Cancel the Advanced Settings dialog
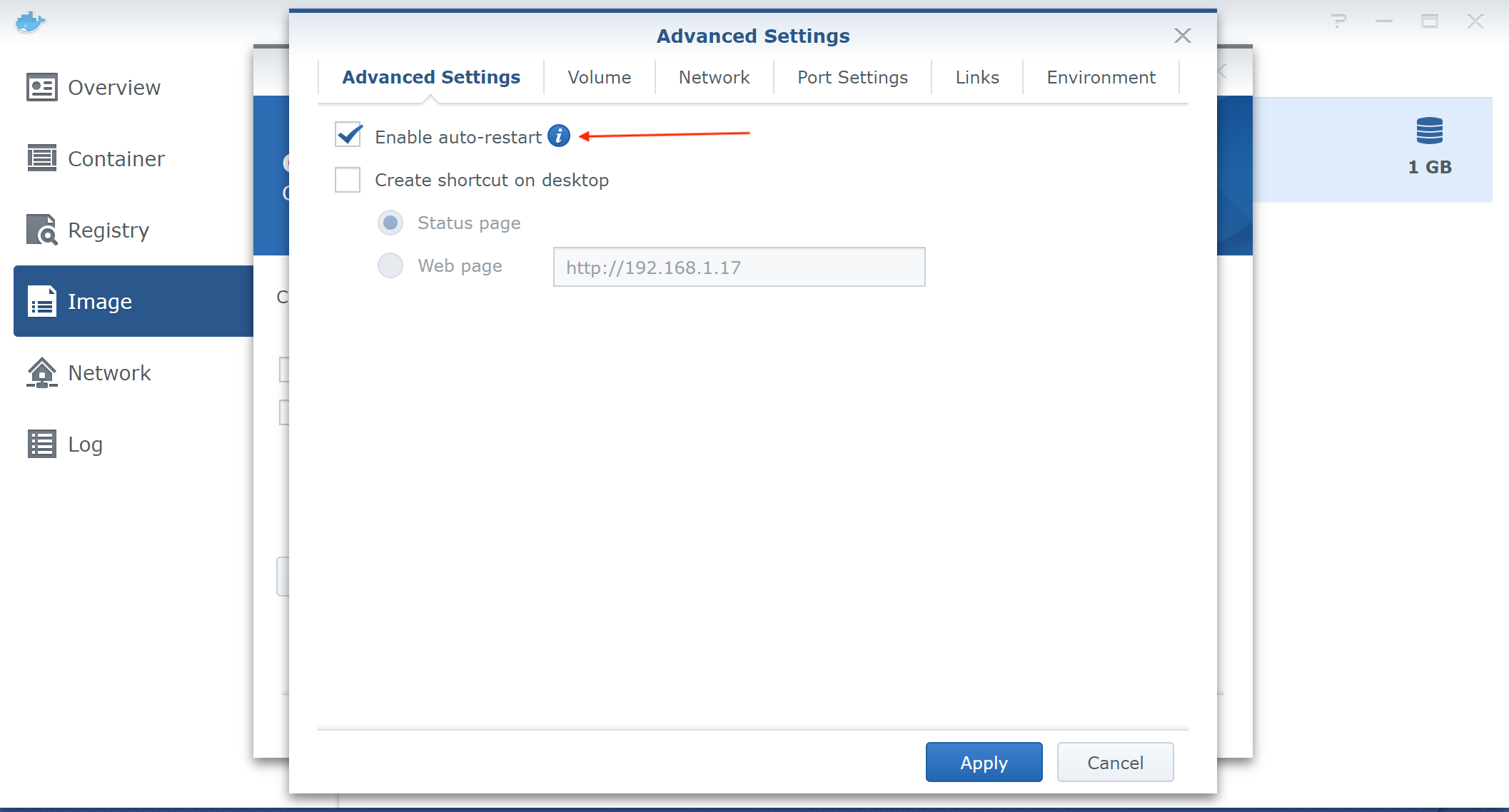The height and width of the screenshot is (812, 1509). click(x=1115, y=762)
